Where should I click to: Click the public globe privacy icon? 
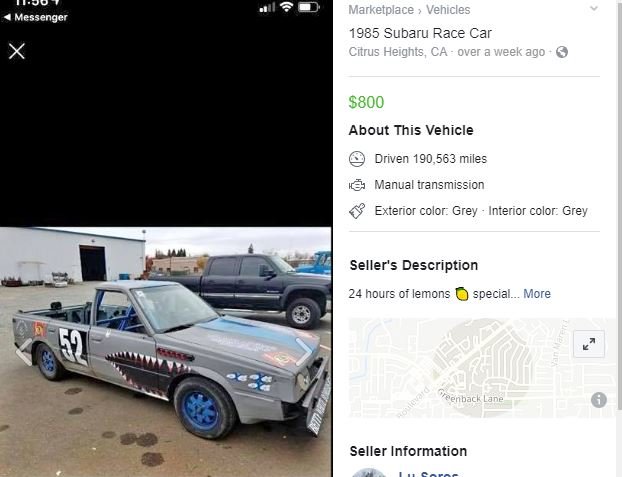click(x=562, y=52)
